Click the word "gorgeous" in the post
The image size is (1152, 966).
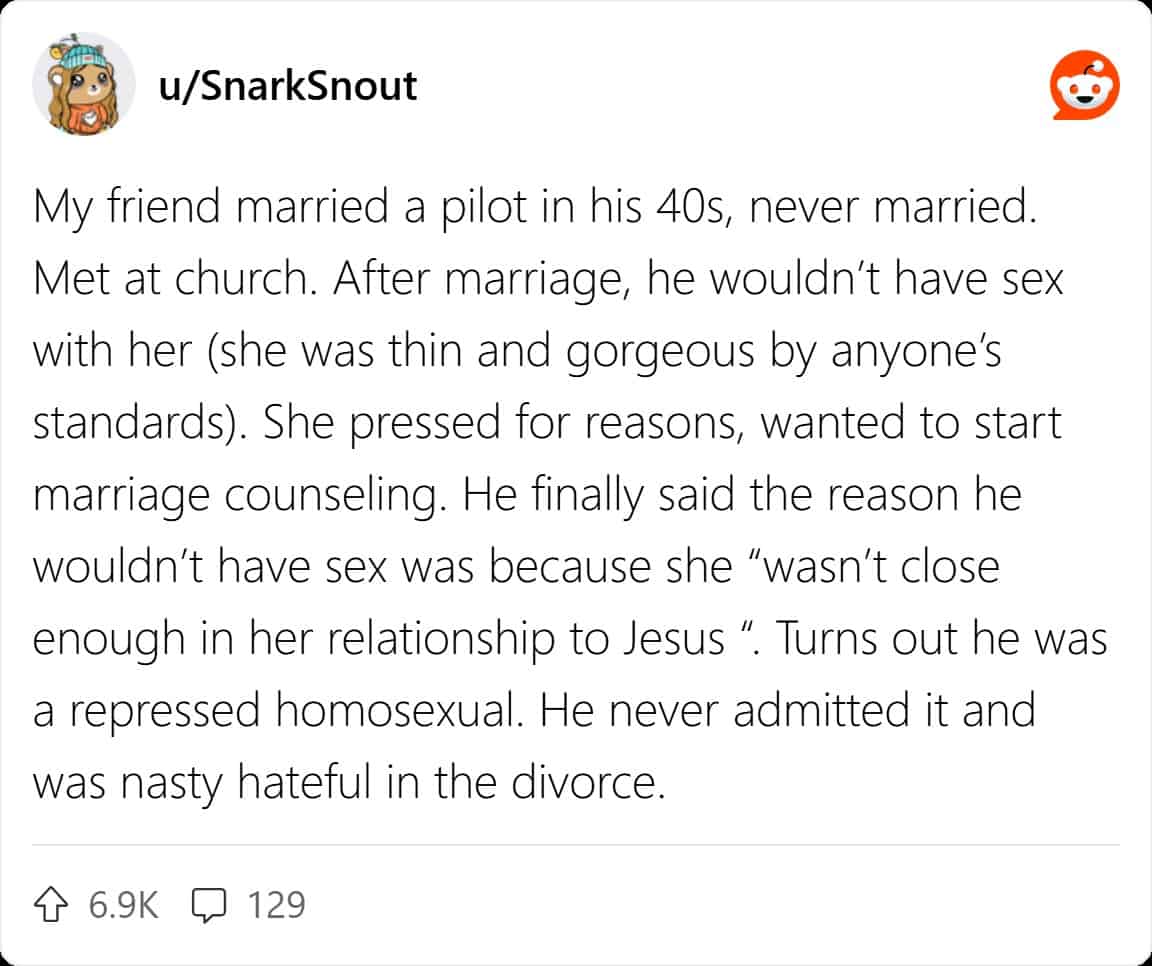click(639, 352)
